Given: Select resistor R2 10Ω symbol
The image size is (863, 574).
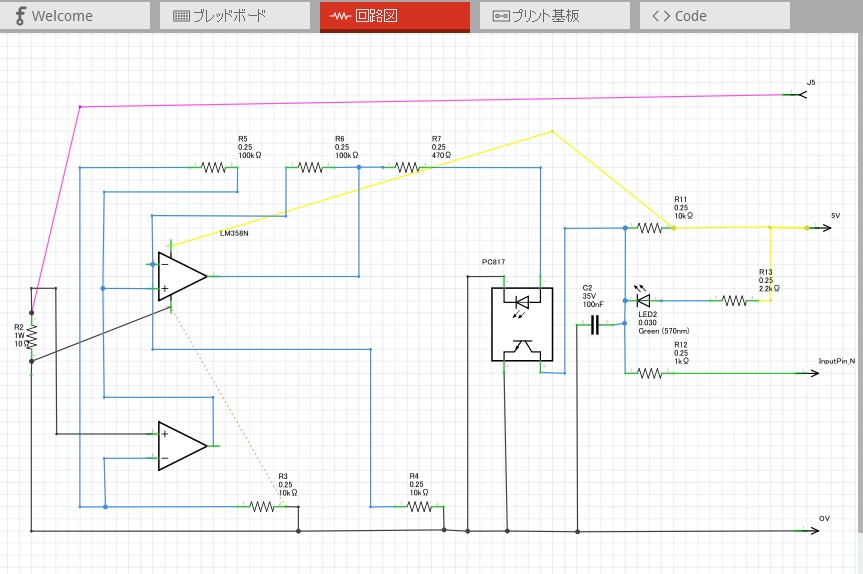Looking at the screenshot, I should [31, 337].
